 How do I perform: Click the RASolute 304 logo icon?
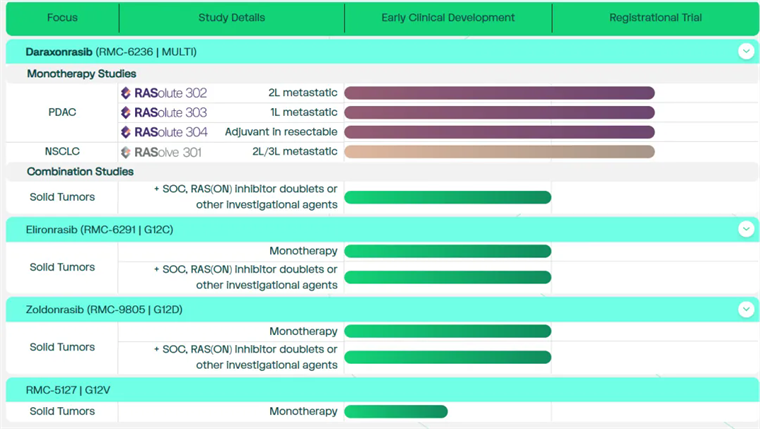tap(126, 132)
